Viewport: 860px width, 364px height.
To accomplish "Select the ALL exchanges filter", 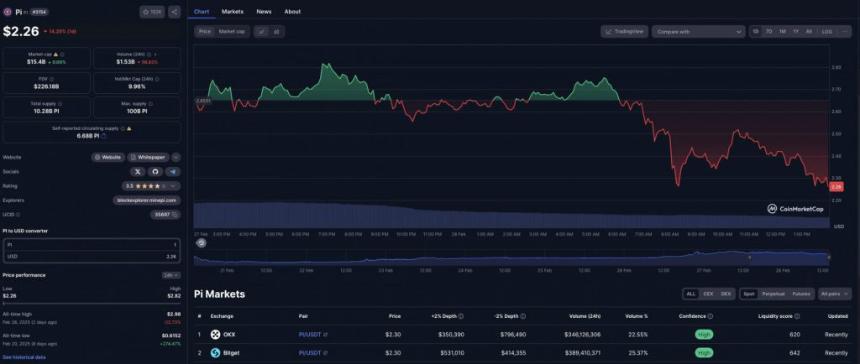I will click(691, 294).
